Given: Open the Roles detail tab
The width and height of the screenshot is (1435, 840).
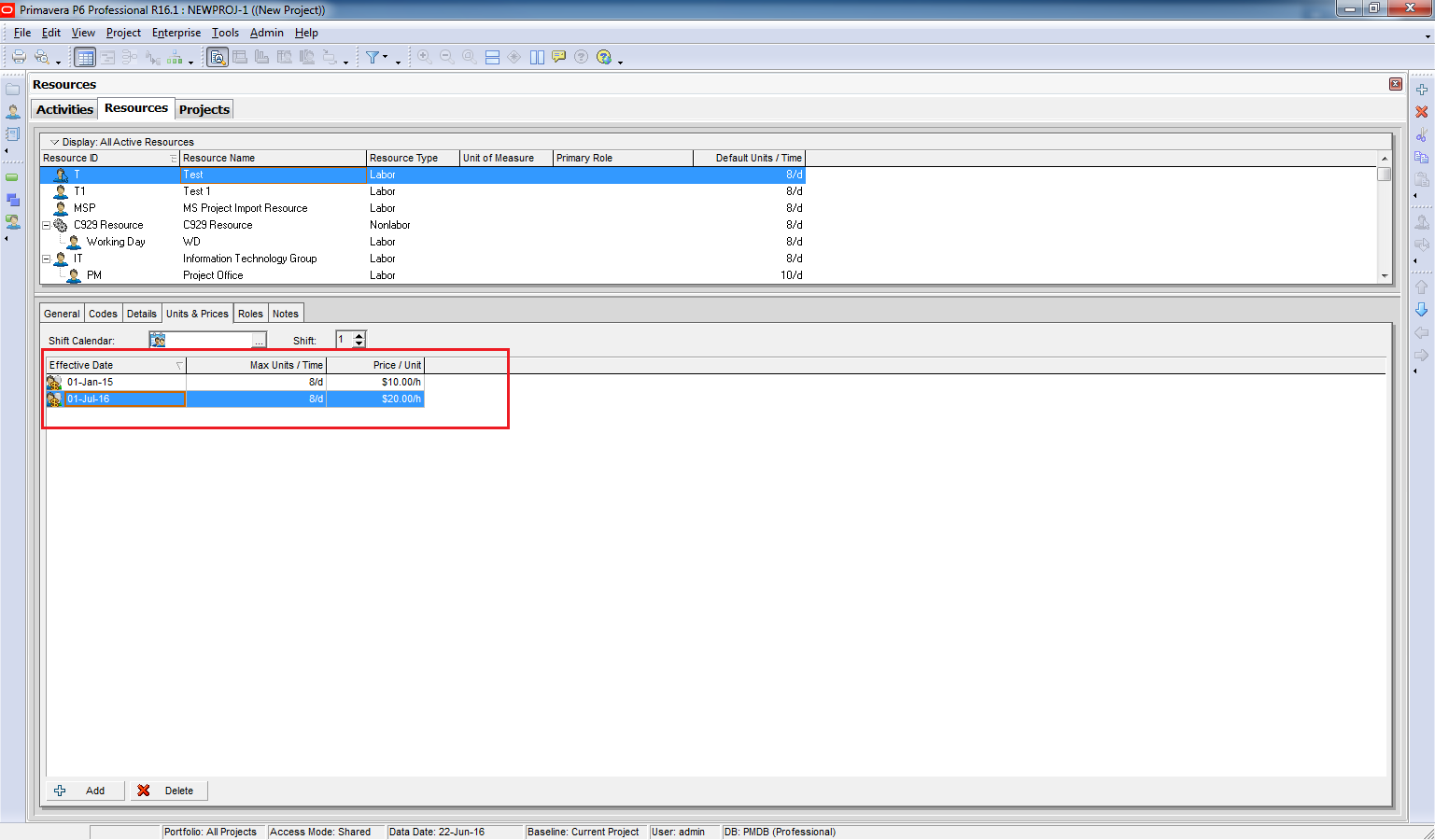Looking at the screenshot, I should click(x=250, y=314).
